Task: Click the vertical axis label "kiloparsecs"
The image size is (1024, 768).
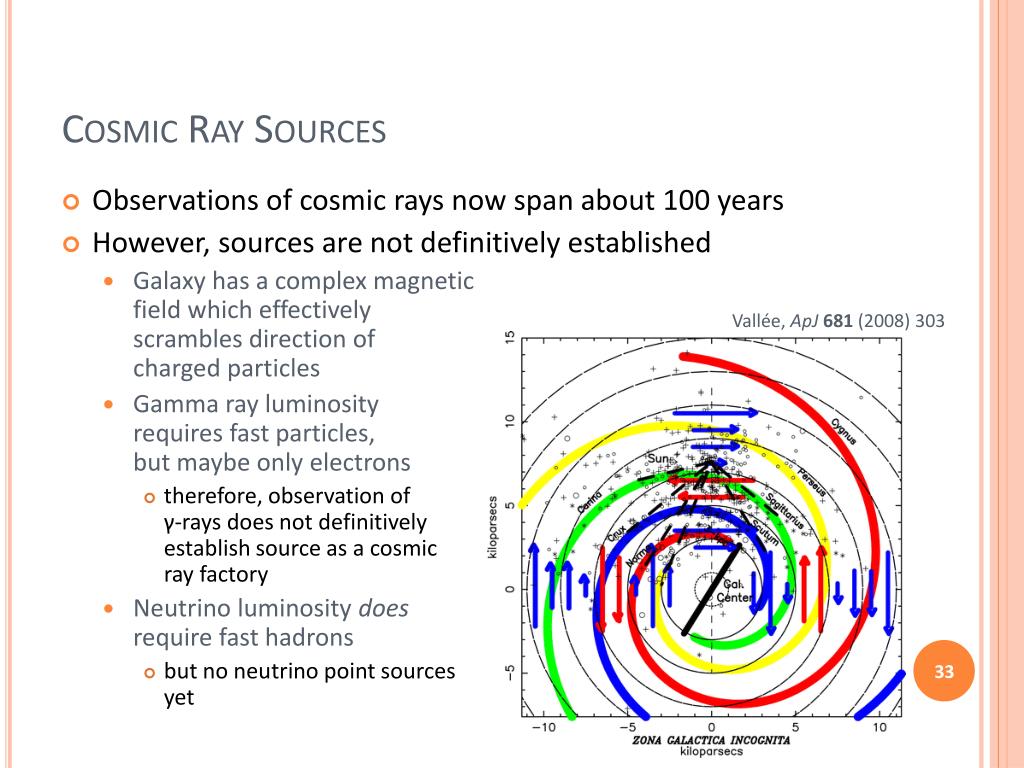Action: (492, 527)
